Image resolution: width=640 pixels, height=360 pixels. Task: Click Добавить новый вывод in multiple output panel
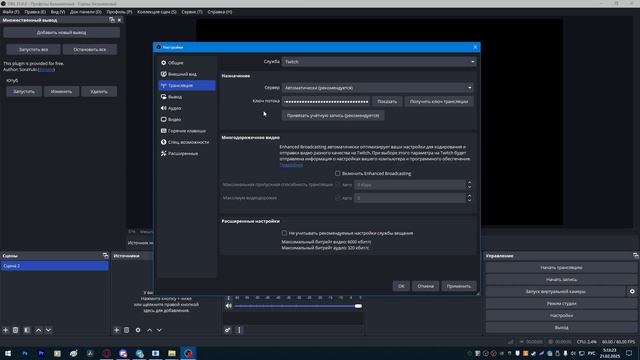coord(61,33)
